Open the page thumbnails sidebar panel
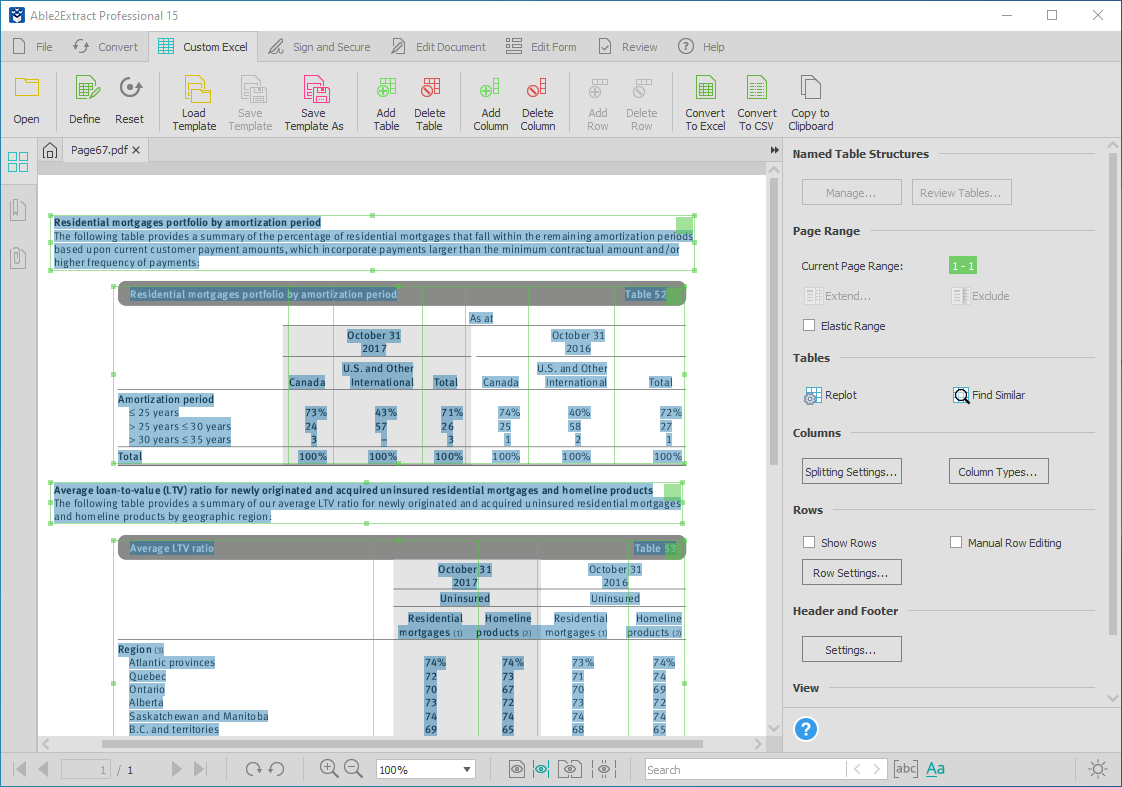 (17, 161)
